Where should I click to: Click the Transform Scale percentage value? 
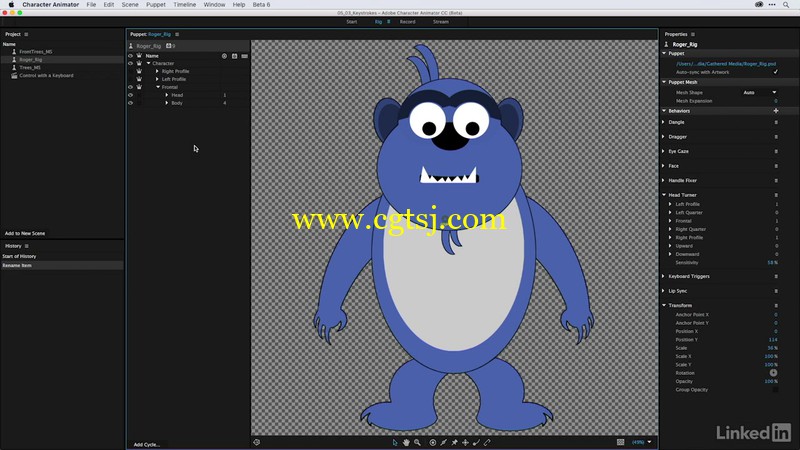[772, 348]
